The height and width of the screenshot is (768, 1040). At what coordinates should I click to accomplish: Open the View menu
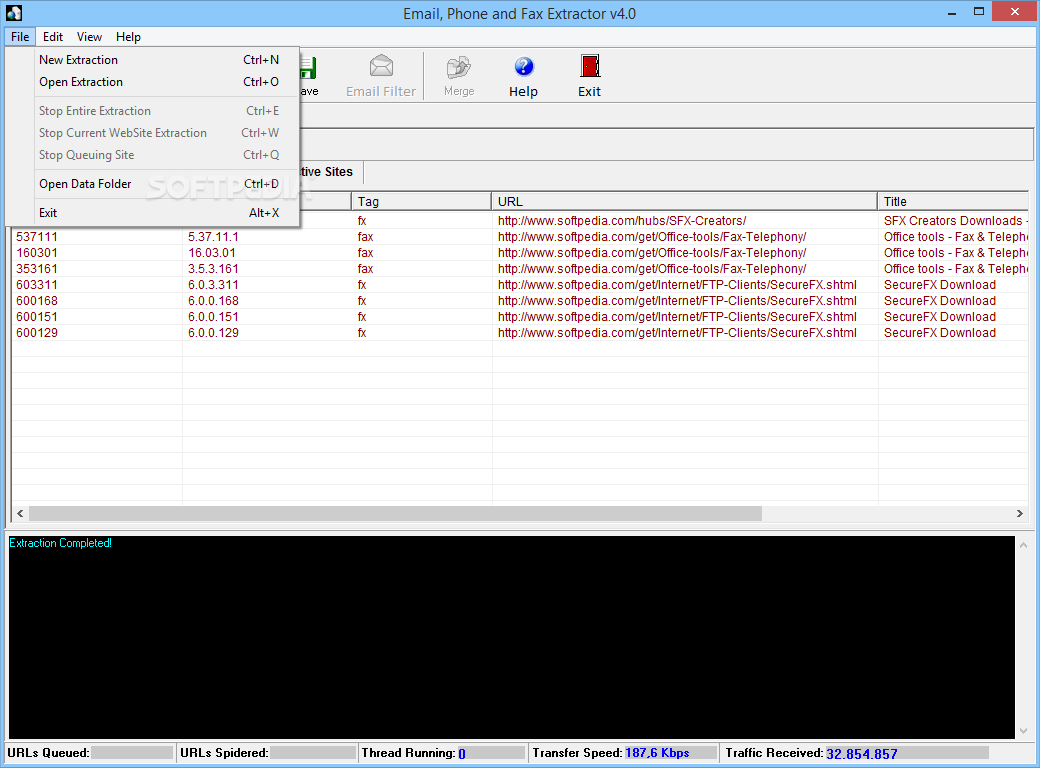89,36
